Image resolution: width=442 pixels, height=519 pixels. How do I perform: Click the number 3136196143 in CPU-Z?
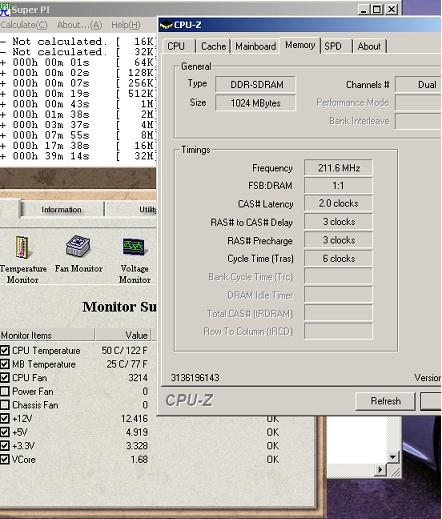click(x=195, y=377)
